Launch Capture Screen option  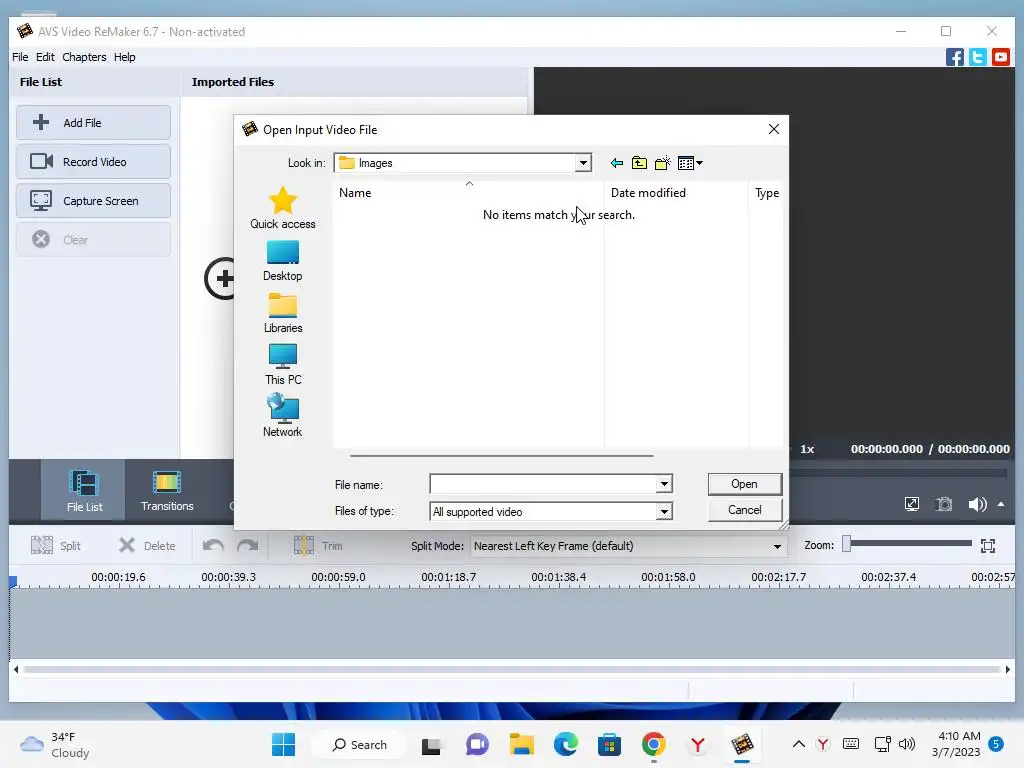[x=93, y=201]
